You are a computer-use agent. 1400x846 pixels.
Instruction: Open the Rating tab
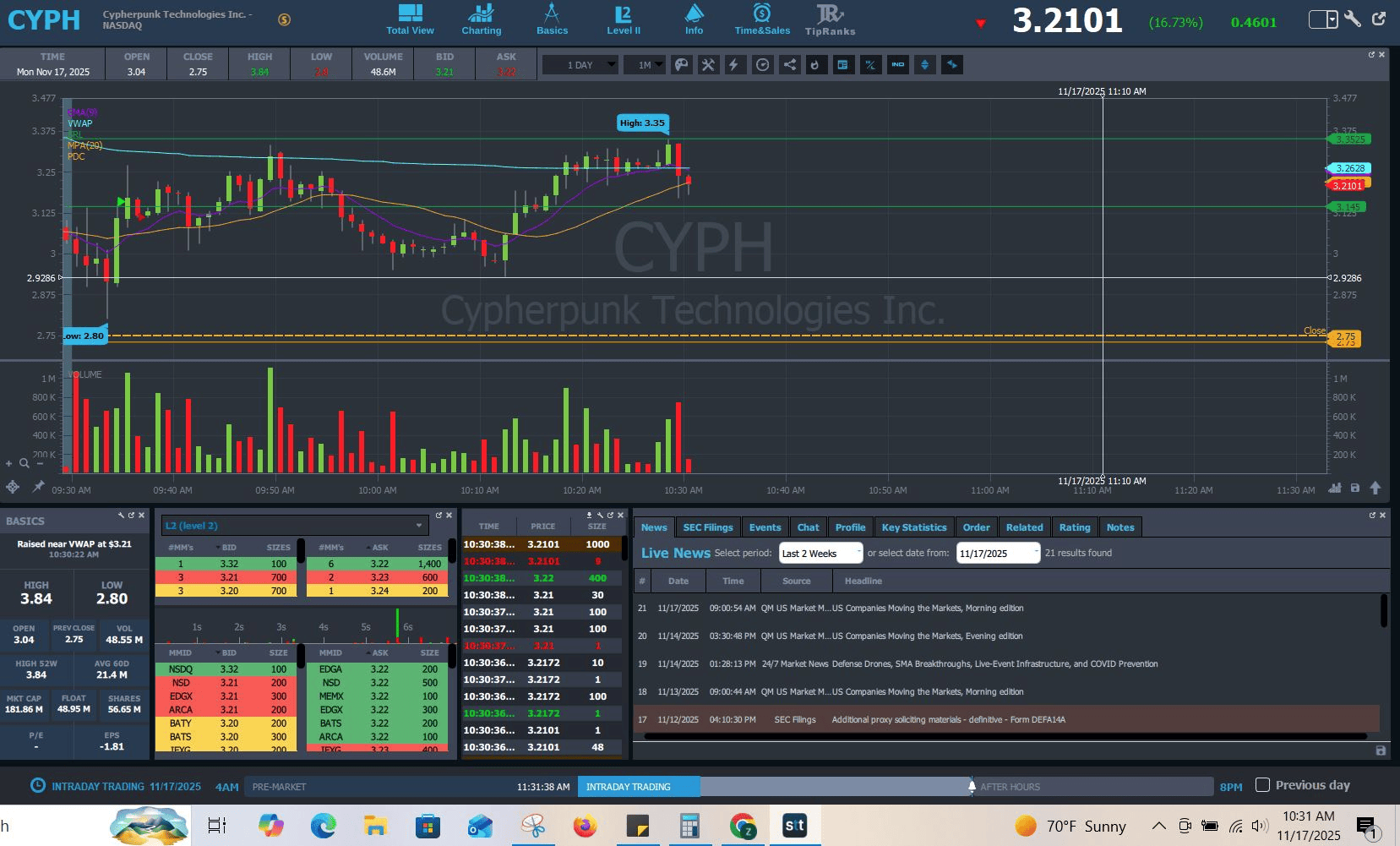(1075, 527)
